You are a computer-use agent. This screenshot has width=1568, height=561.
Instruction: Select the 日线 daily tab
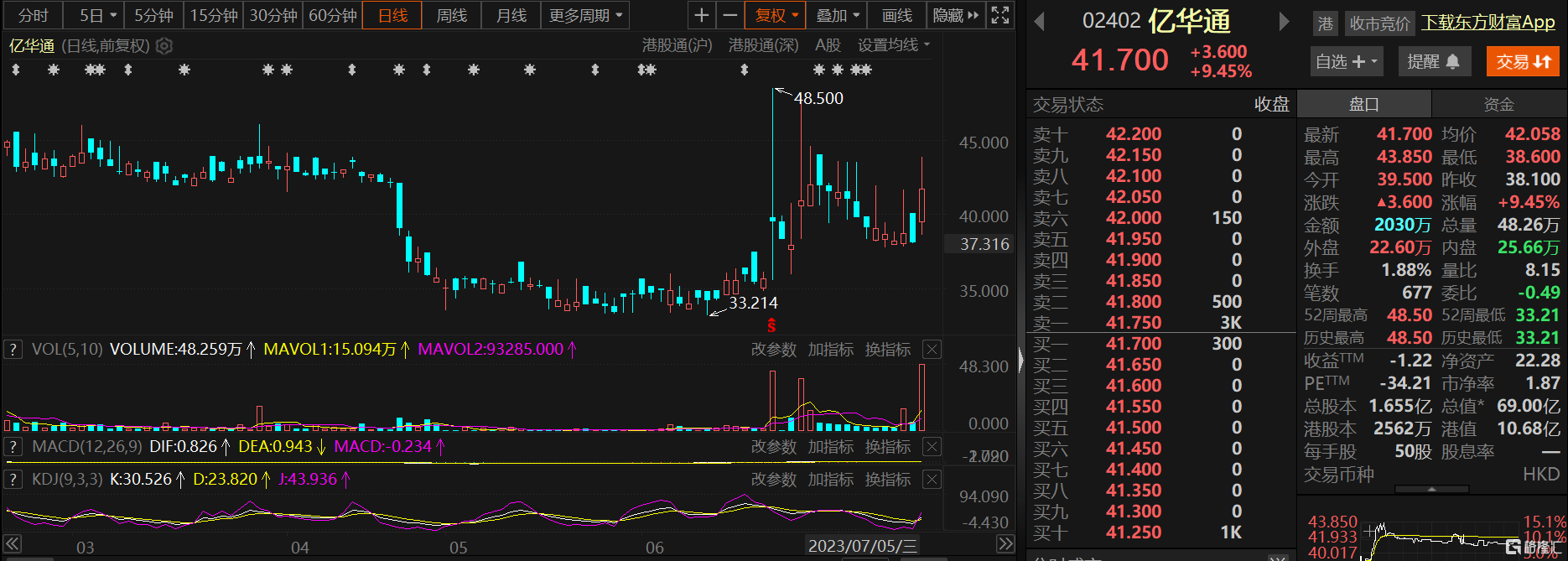point(392,15)
